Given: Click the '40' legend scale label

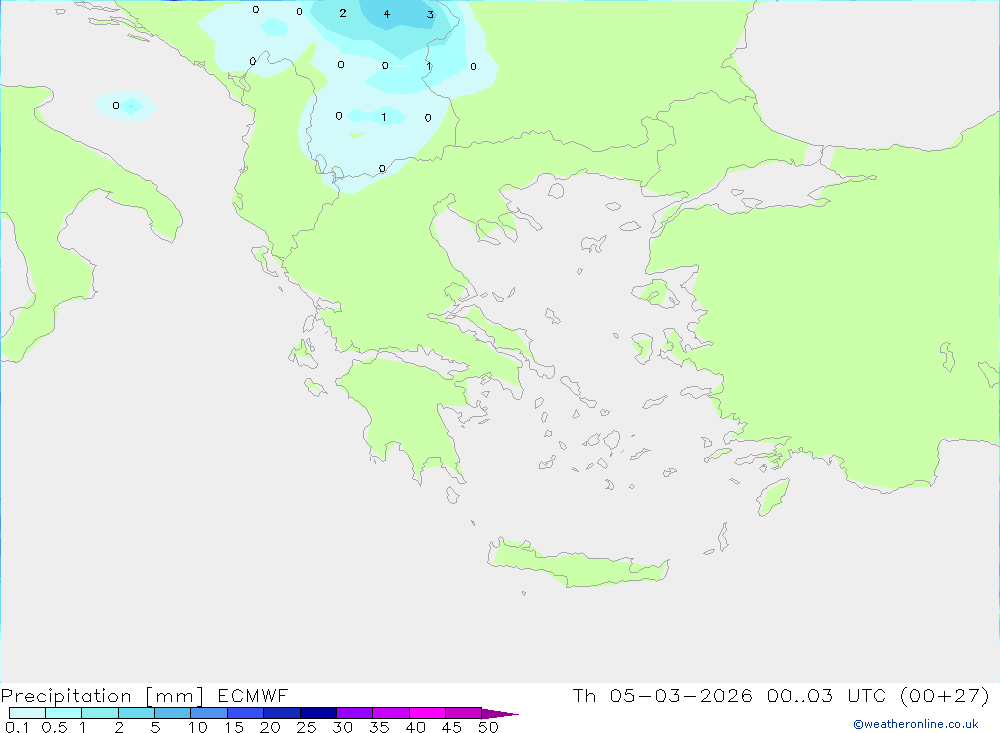Looking at the screenshot, I should [x=416, y=727].
